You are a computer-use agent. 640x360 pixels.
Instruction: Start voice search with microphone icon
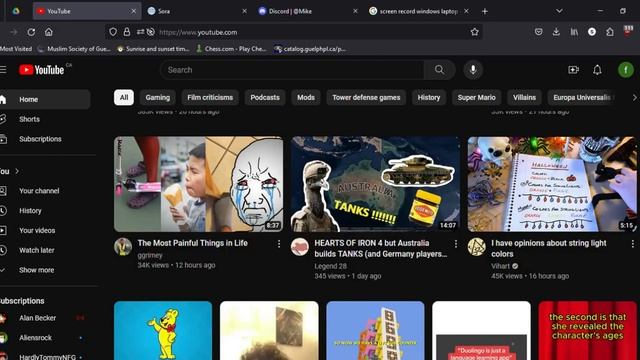click(x=473, y=70)
